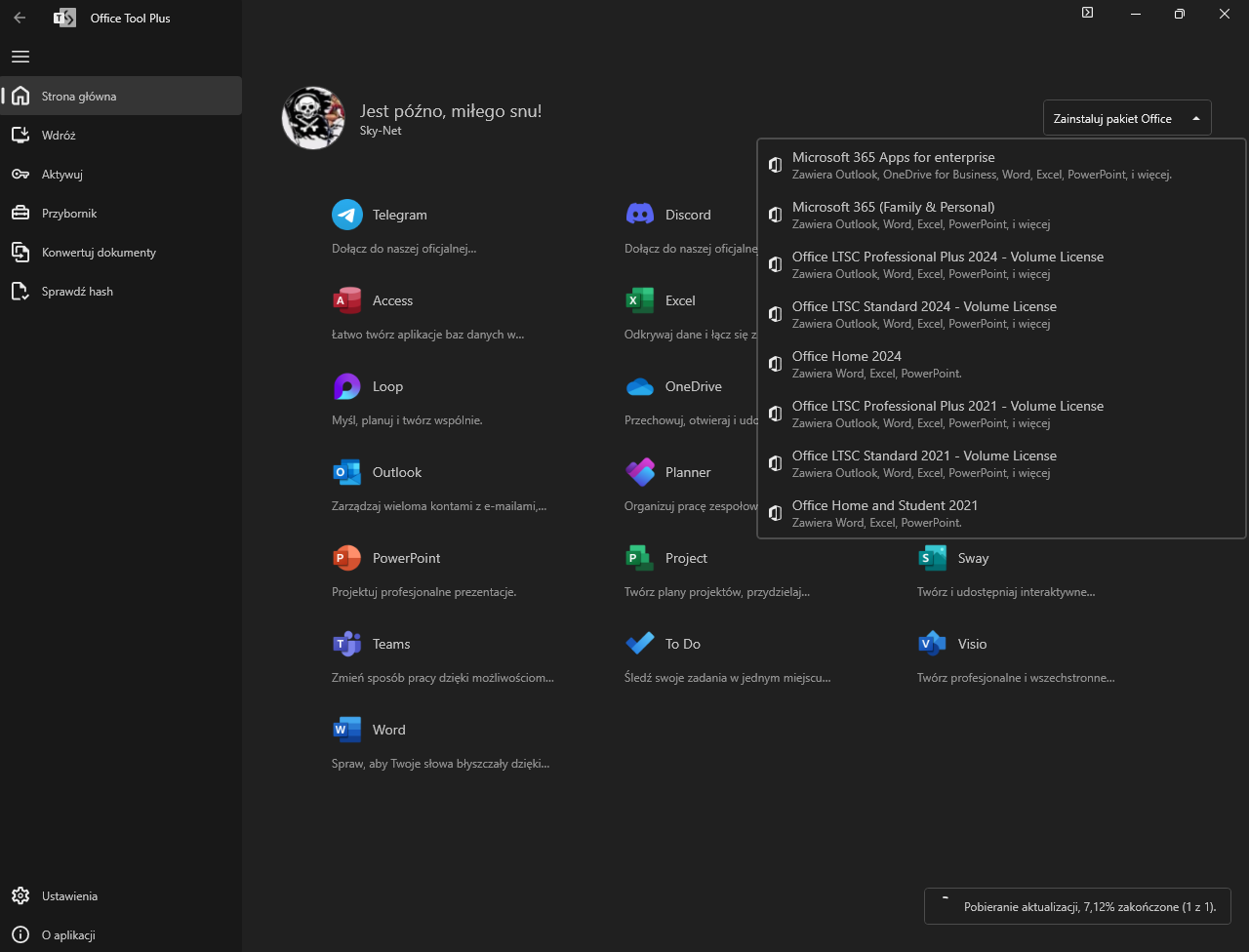Select Office LTSC Professional Plus 2024
Image resolution: width=1249 pixels, height=952 pixels.
coord(1001,264)
